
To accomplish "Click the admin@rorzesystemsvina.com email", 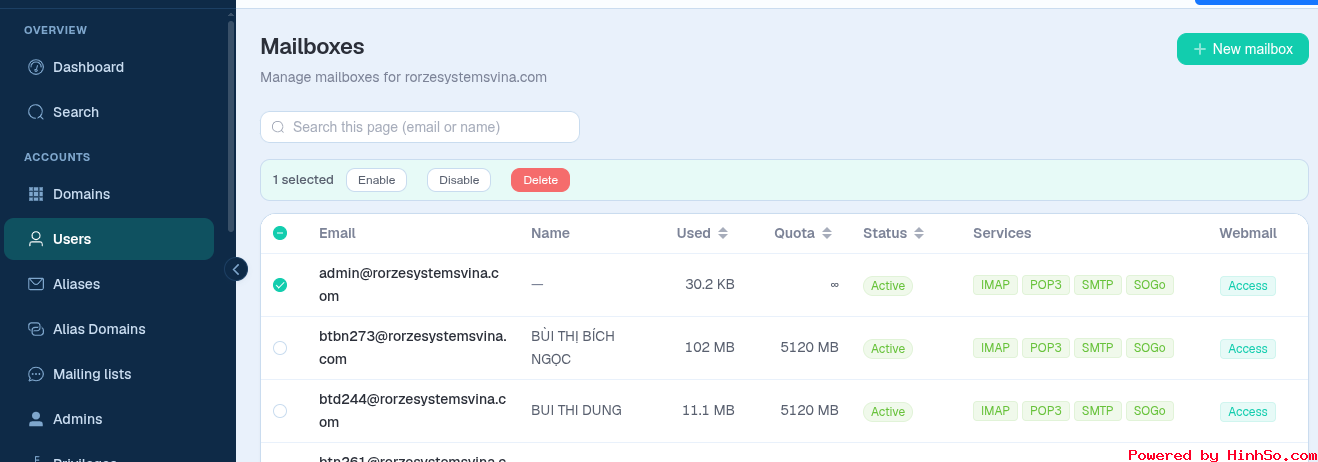I will (409, 285).
